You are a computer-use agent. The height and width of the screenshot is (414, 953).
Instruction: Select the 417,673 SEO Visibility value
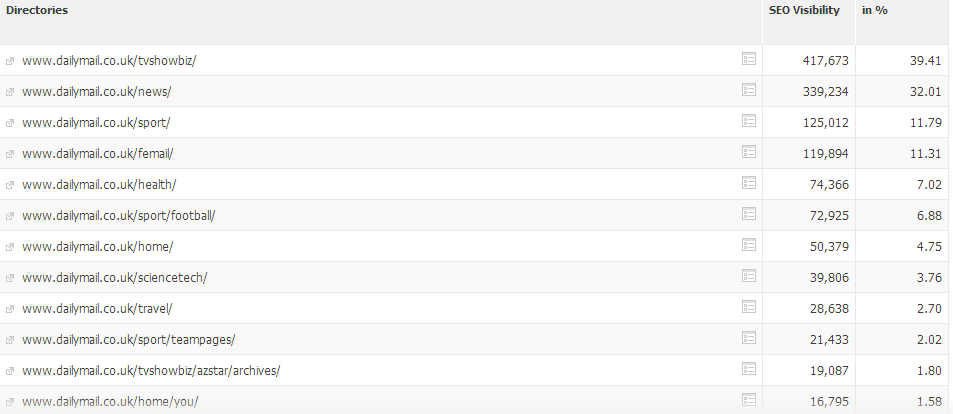tap(825, 61)
